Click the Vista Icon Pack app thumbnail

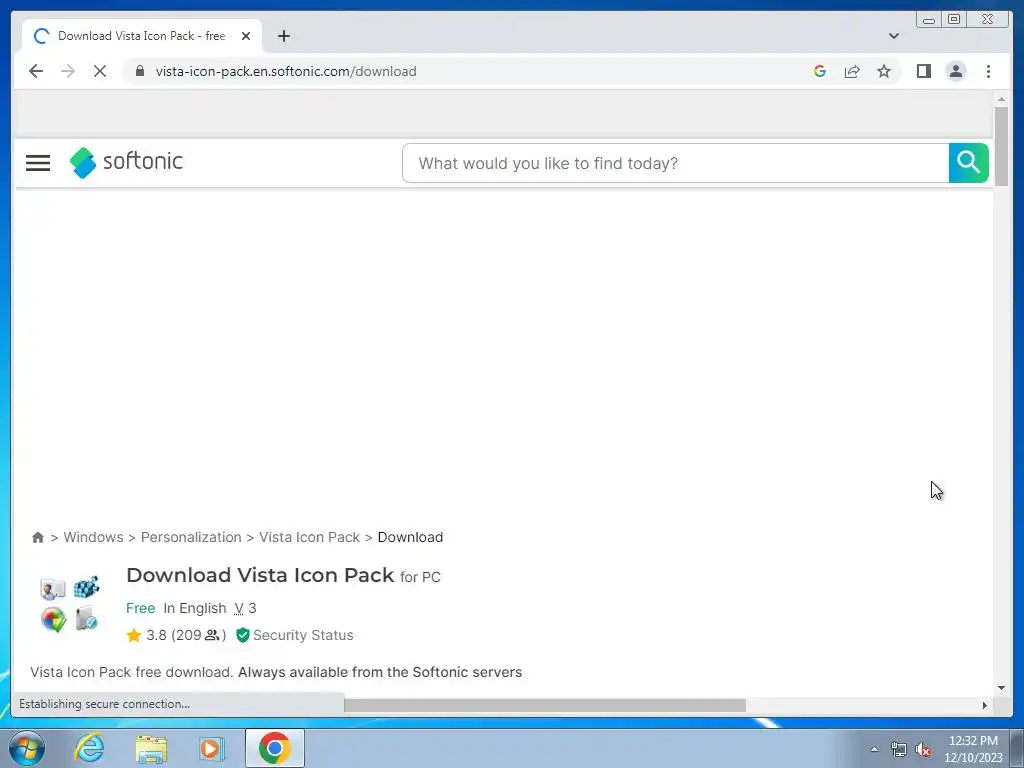tap(69, 603)
